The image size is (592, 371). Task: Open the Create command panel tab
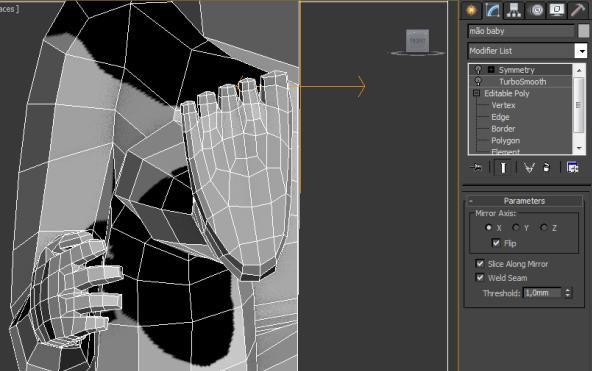point(471,10)
